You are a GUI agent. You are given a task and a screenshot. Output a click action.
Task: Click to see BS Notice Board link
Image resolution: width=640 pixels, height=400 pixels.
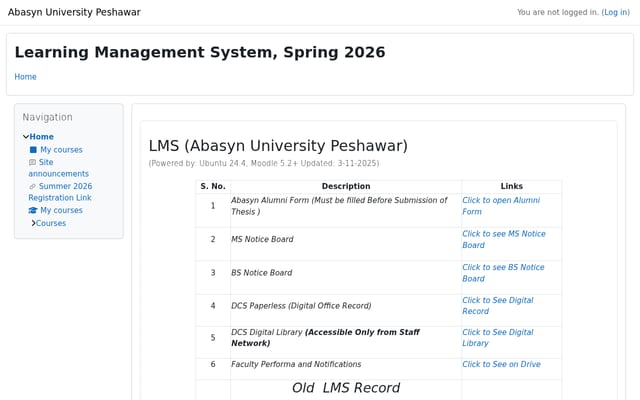coord(503,273)
